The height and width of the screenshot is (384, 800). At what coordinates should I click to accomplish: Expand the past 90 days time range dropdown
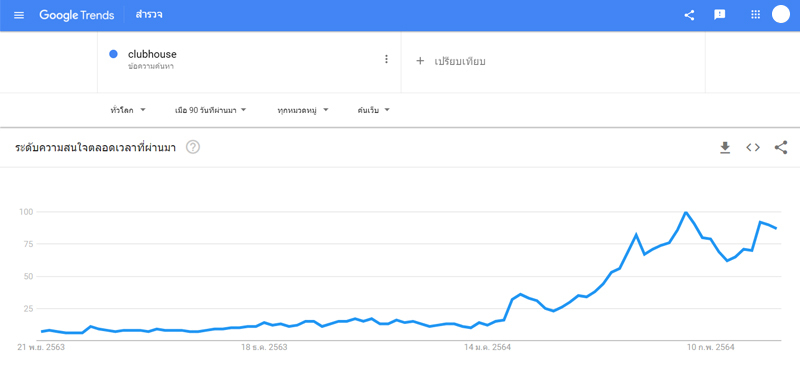(211, 110)
